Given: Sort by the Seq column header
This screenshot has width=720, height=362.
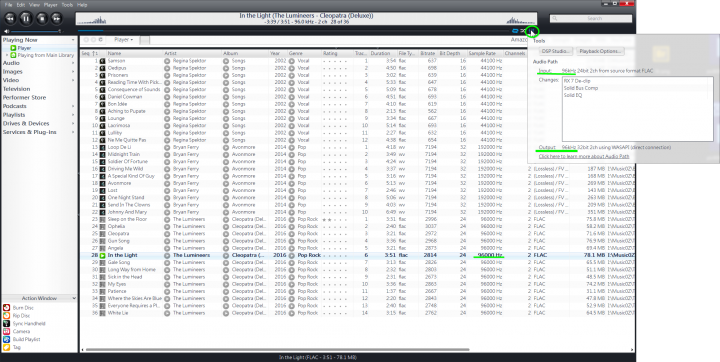Looking at the screenshot, I should (89, 53).
